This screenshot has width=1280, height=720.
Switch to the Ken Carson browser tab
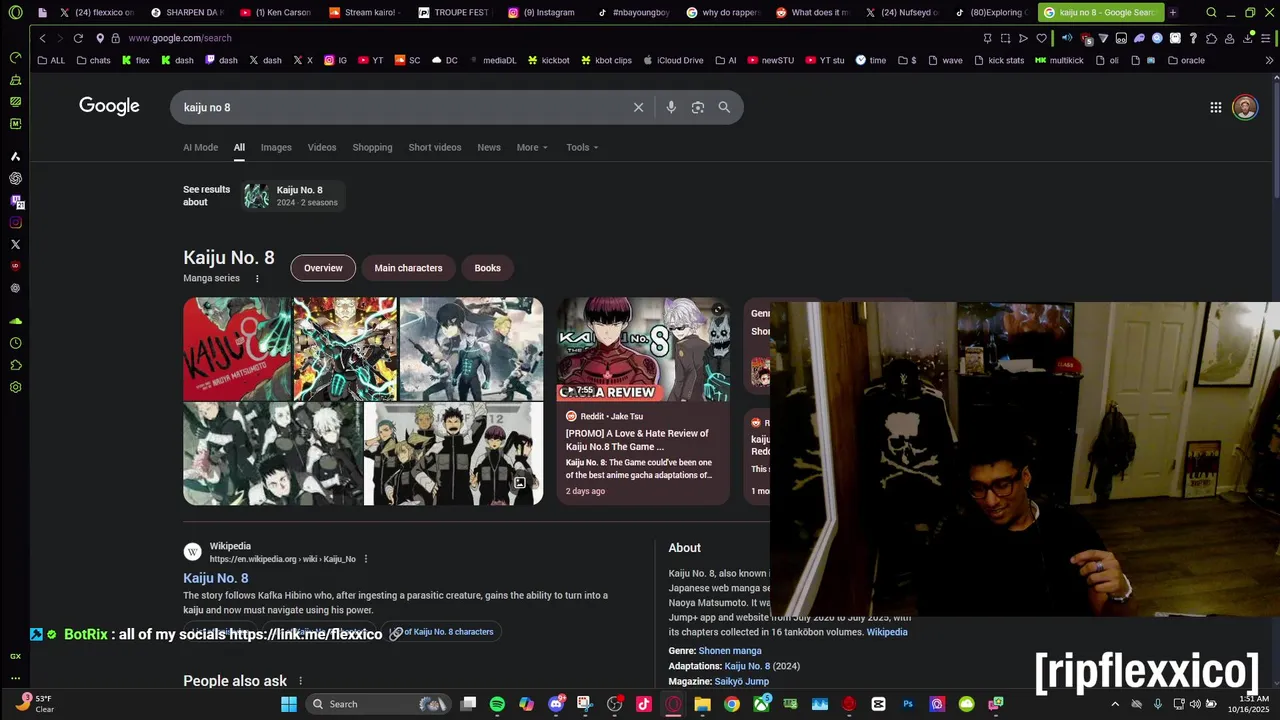tap(276, 13)
